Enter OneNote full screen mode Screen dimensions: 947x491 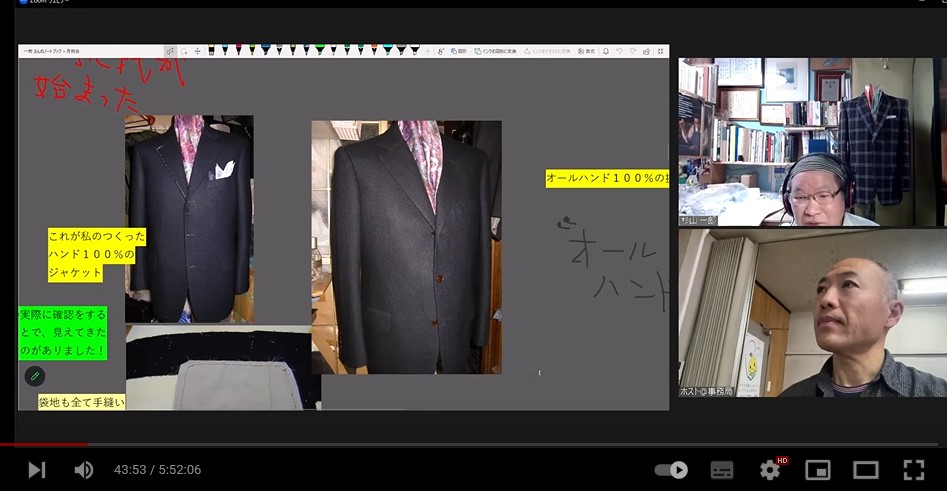pyautogui.click(x=660, y=51)
